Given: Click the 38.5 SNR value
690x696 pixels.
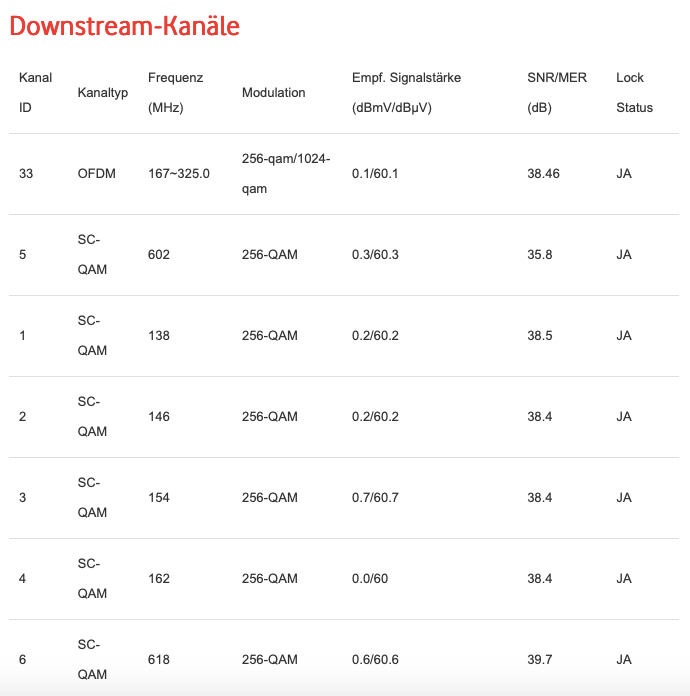Looking at the screenshot, I should click(540, 336).
